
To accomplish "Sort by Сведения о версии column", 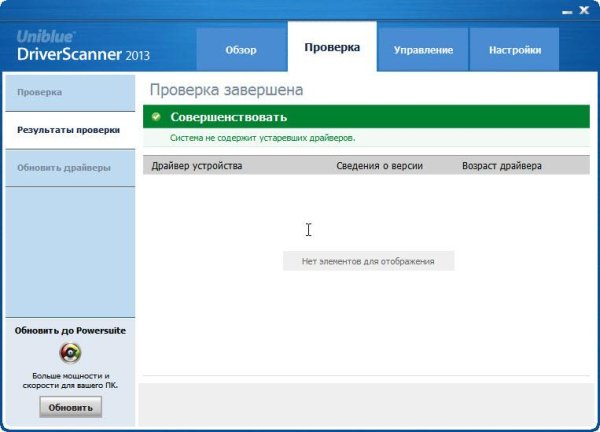I will (x=380, y=166).
